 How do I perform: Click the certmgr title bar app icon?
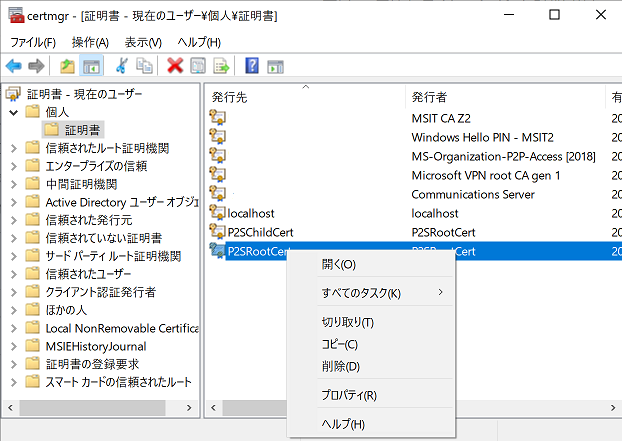click(16, 15)
